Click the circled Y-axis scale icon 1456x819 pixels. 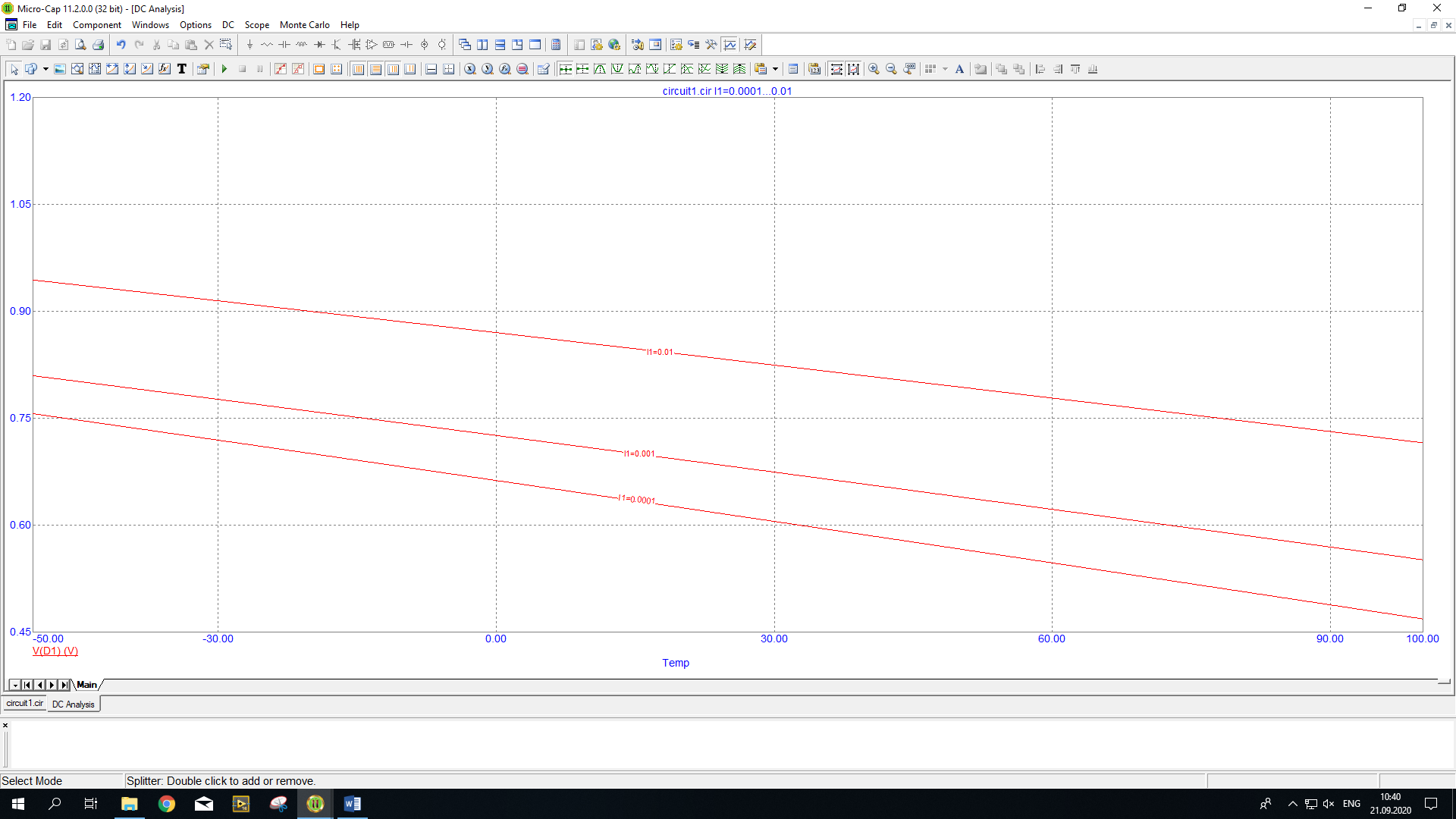click(x=488, y=69)
